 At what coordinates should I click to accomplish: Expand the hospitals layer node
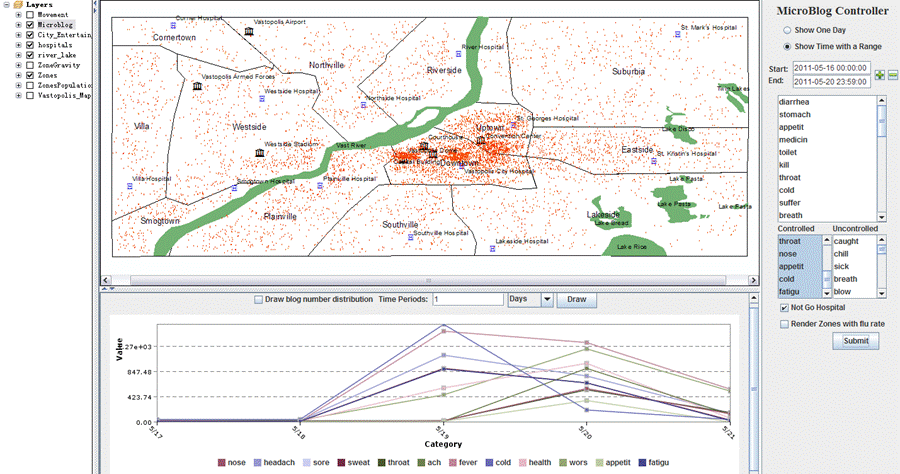point(18,45)
